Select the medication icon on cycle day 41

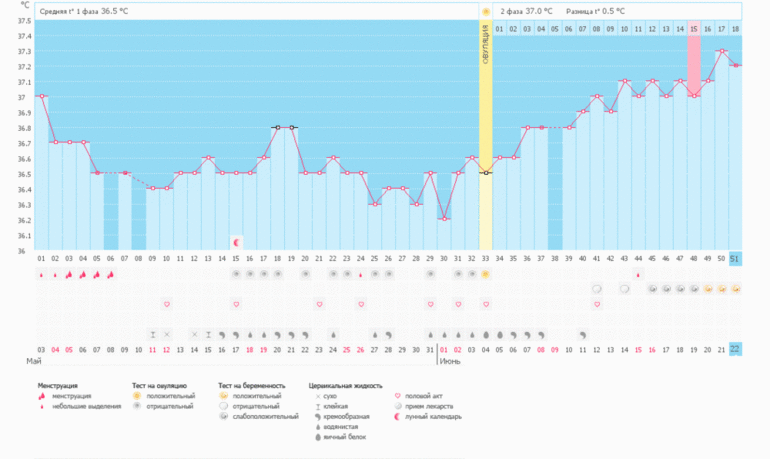(x=596, y=289)
